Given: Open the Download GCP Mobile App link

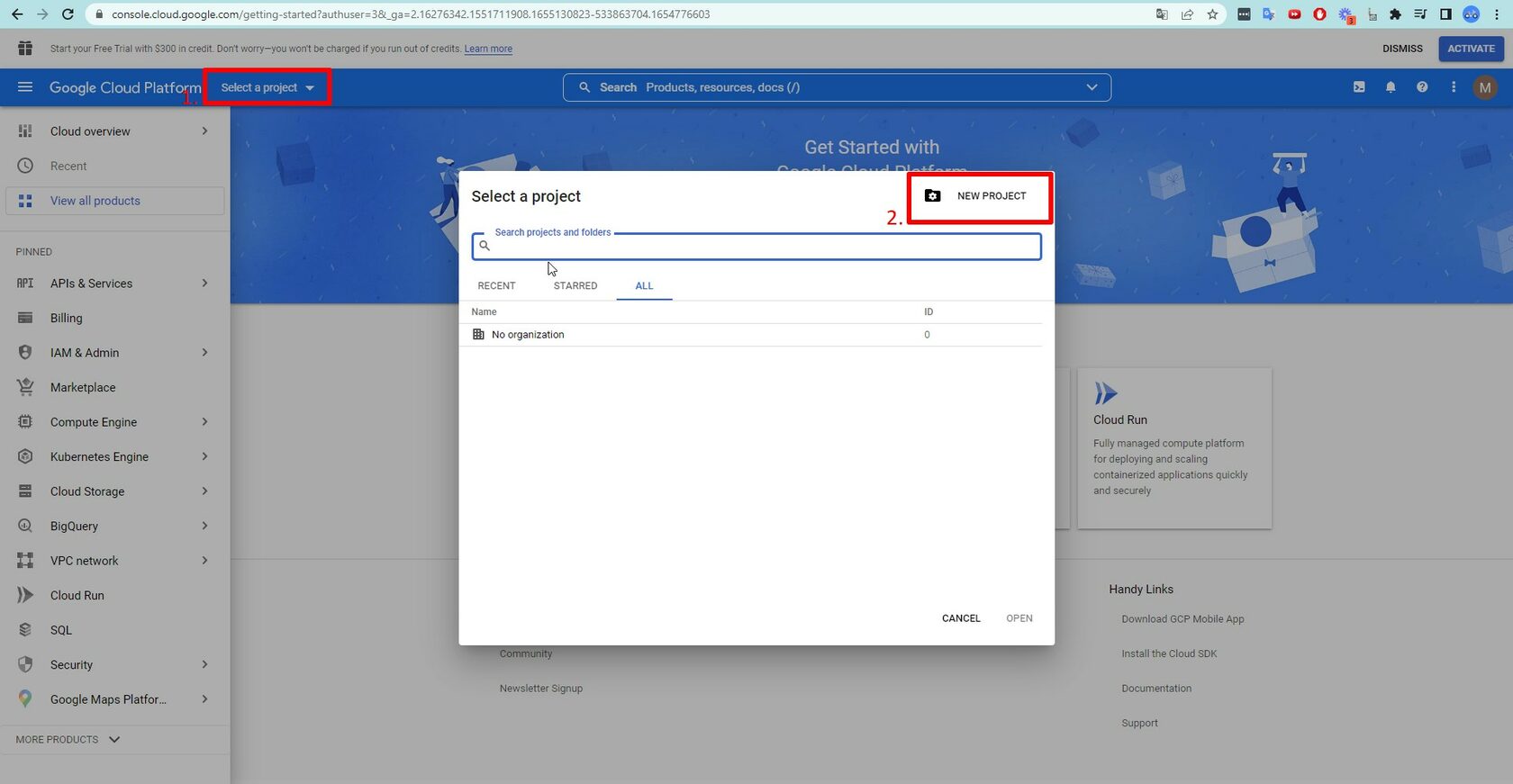Looking at the screenshot, I should pyautogui.click(x=1182, y=619).
